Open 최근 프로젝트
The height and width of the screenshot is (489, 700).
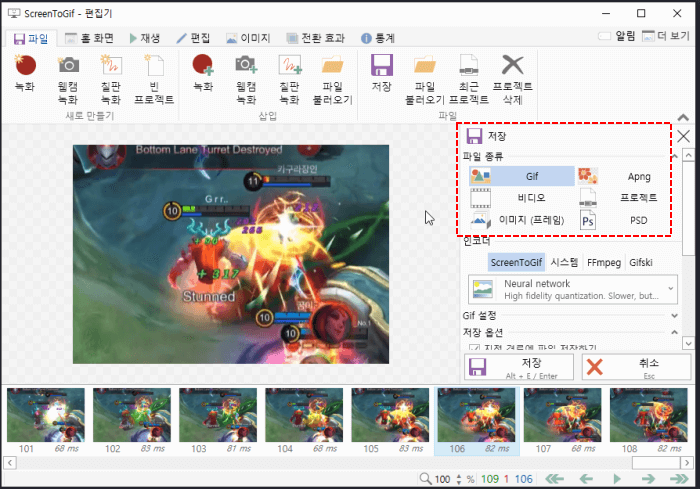point(469,79)
